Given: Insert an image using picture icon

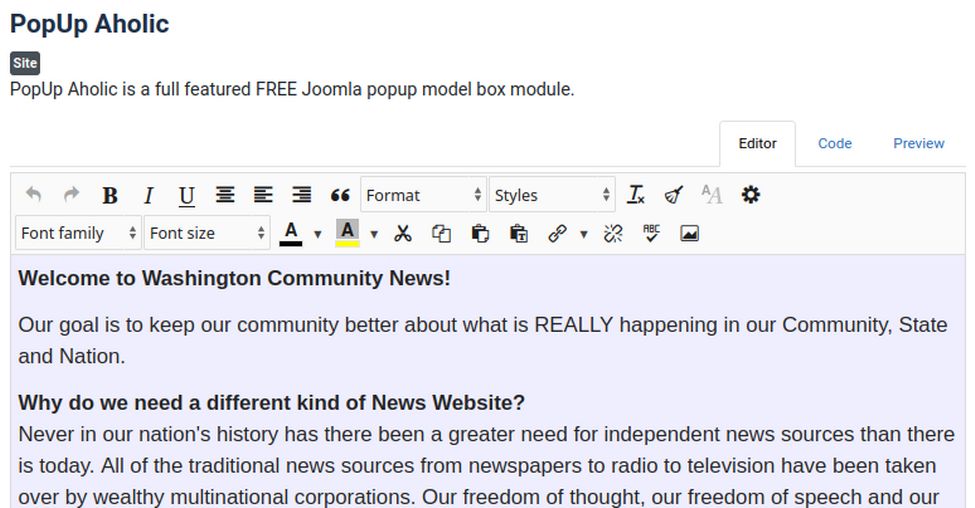Looking at the screenshot, I should tap(689, 233).
